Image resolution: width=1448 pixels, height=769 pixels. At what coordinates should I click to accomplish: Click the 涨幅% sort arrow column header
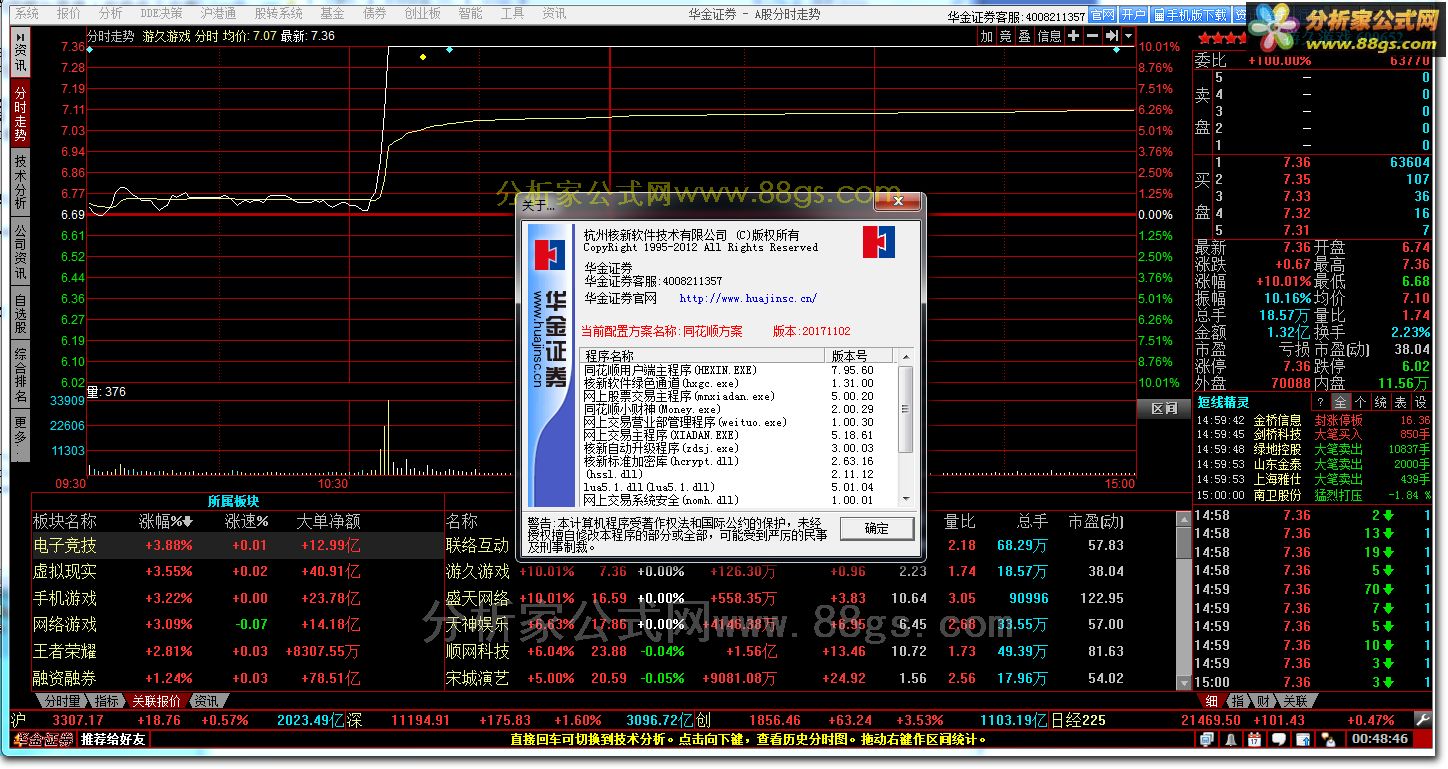click(165, 521)
